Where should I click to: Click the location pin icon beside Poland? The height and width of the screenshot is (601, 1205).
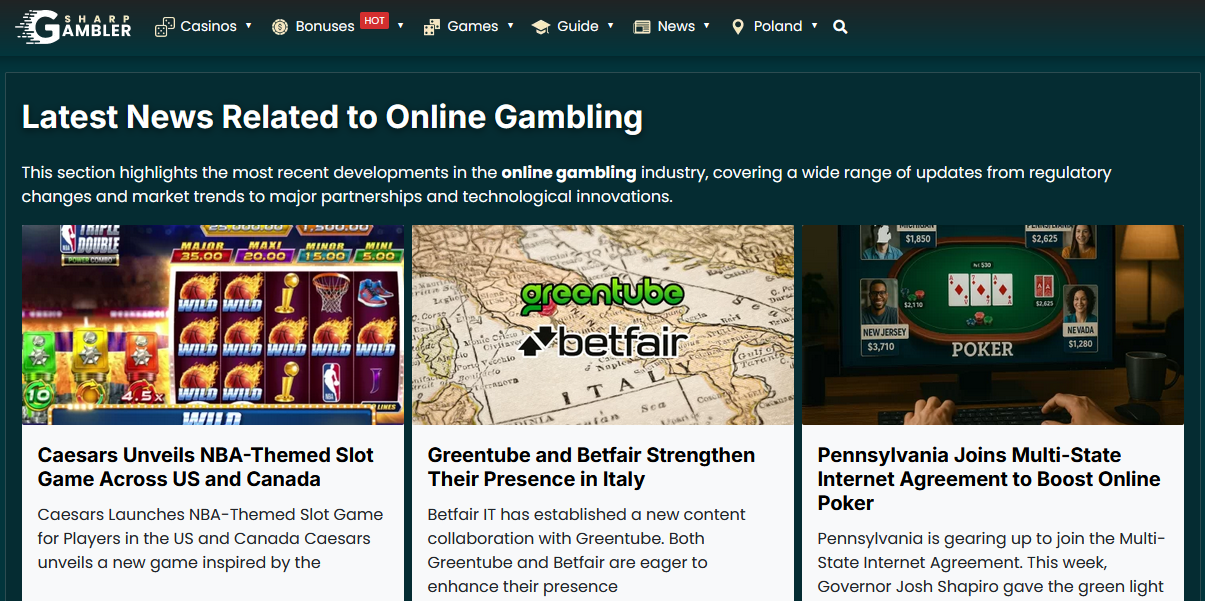(738, 27)
